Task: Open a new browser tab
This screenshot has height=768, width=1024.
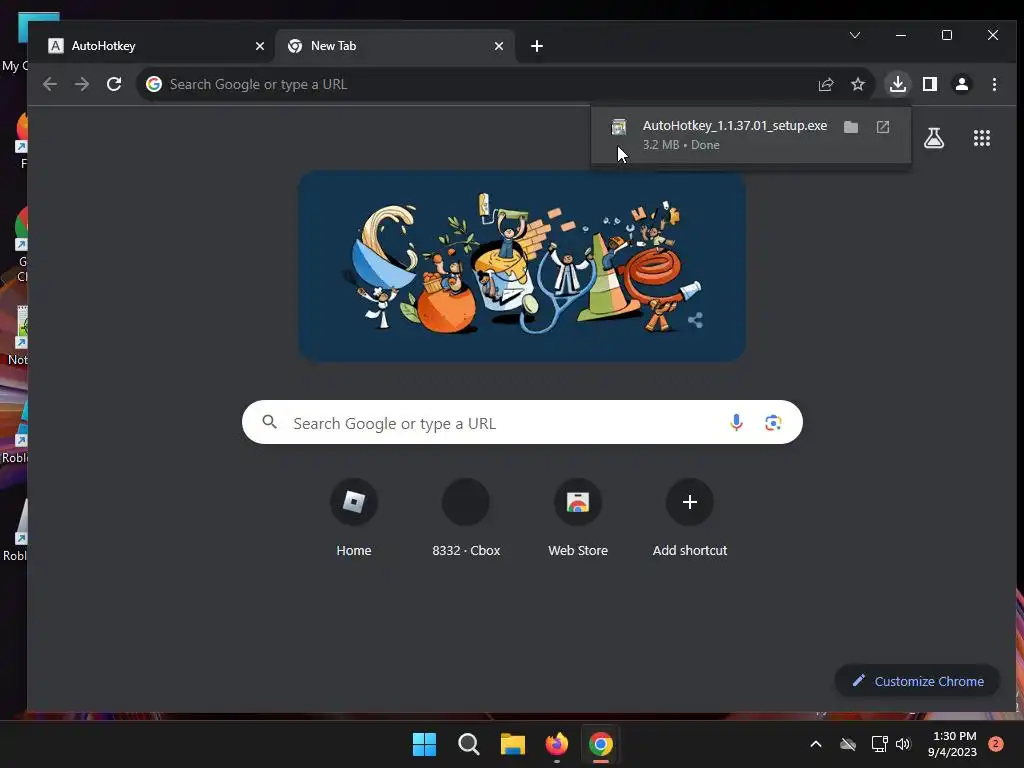Action: pos(536,46)
